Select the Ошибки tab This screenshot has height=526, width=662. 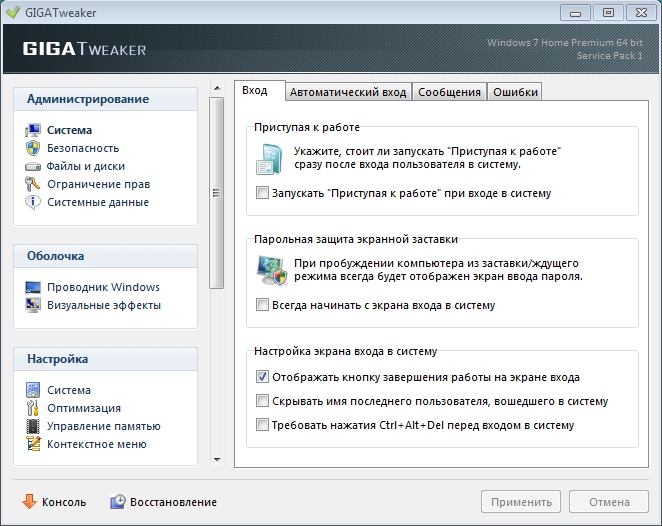(x=515, y=92)
